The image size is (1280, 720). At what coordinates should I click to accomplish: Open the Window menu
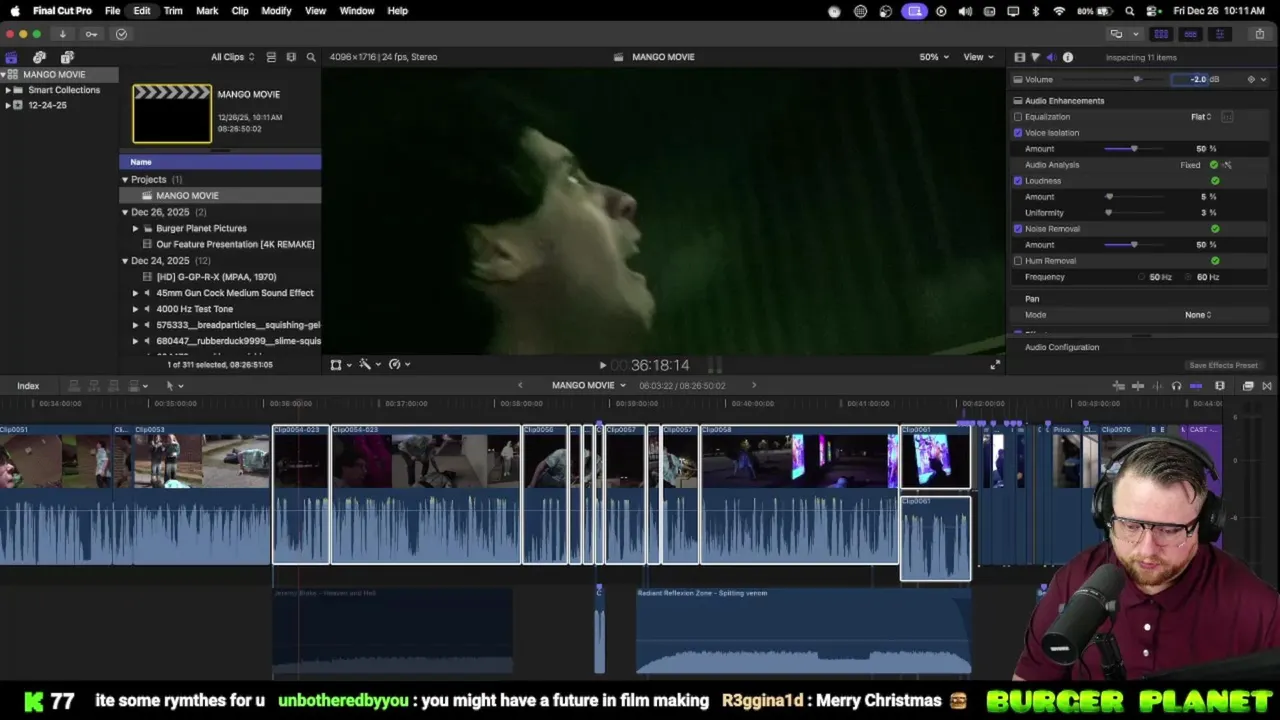[x=357, y=11]
